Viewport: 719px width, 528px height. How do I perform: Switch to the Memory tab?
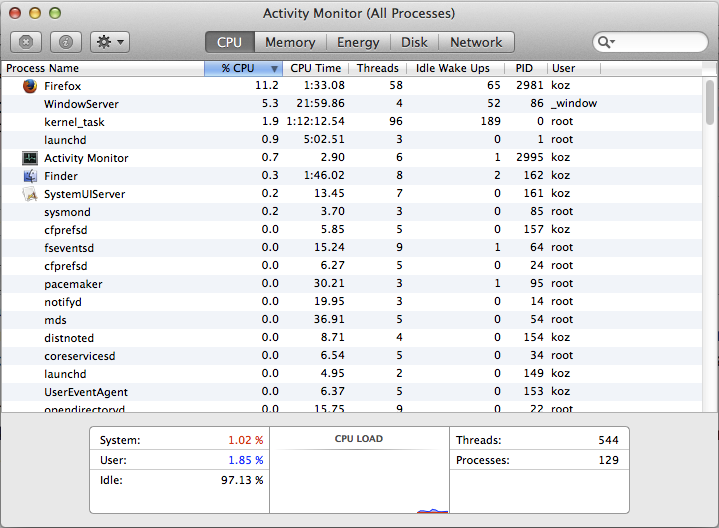coord(290,42)
